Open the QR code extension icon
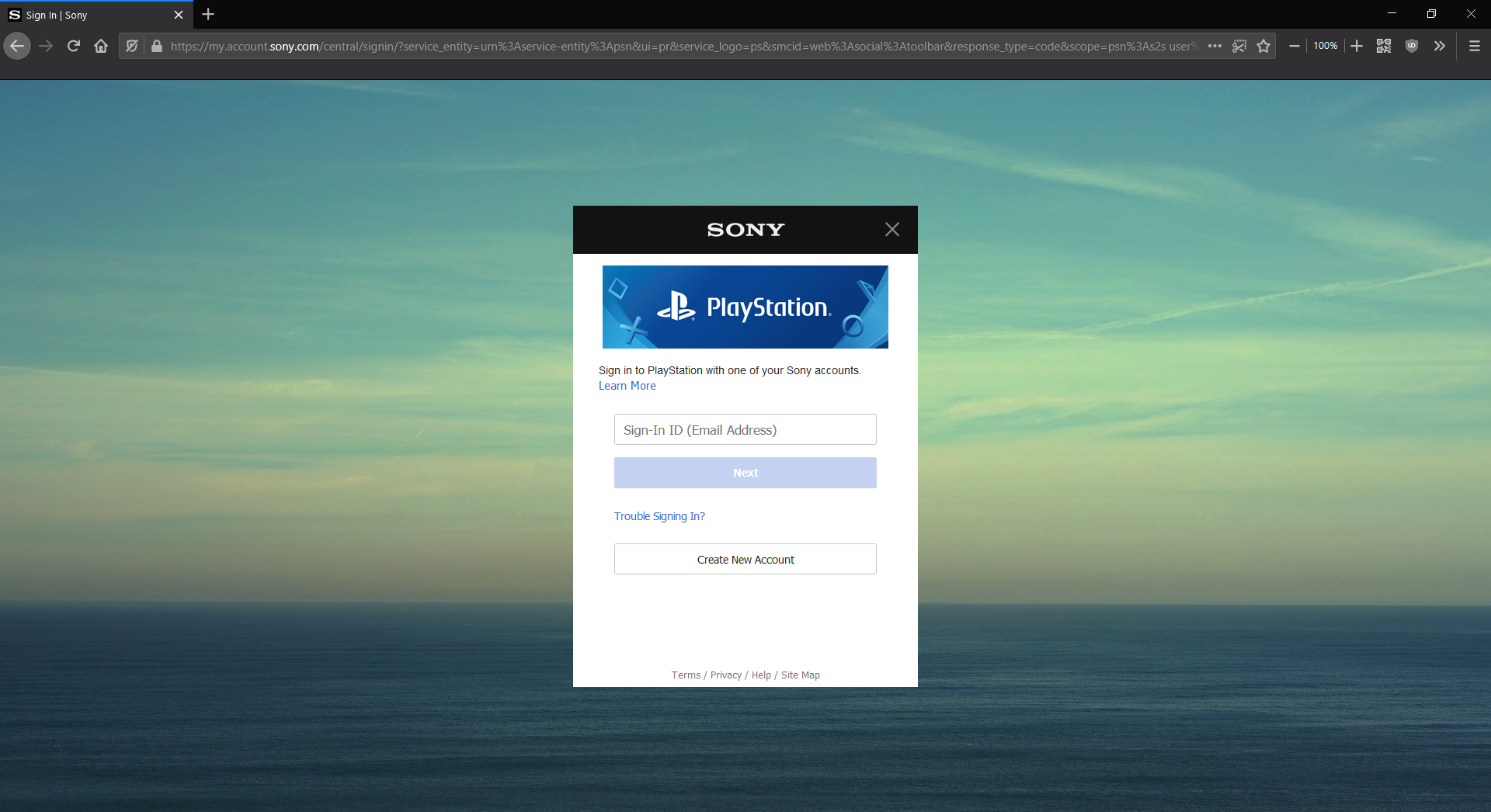 (1384, 46)
